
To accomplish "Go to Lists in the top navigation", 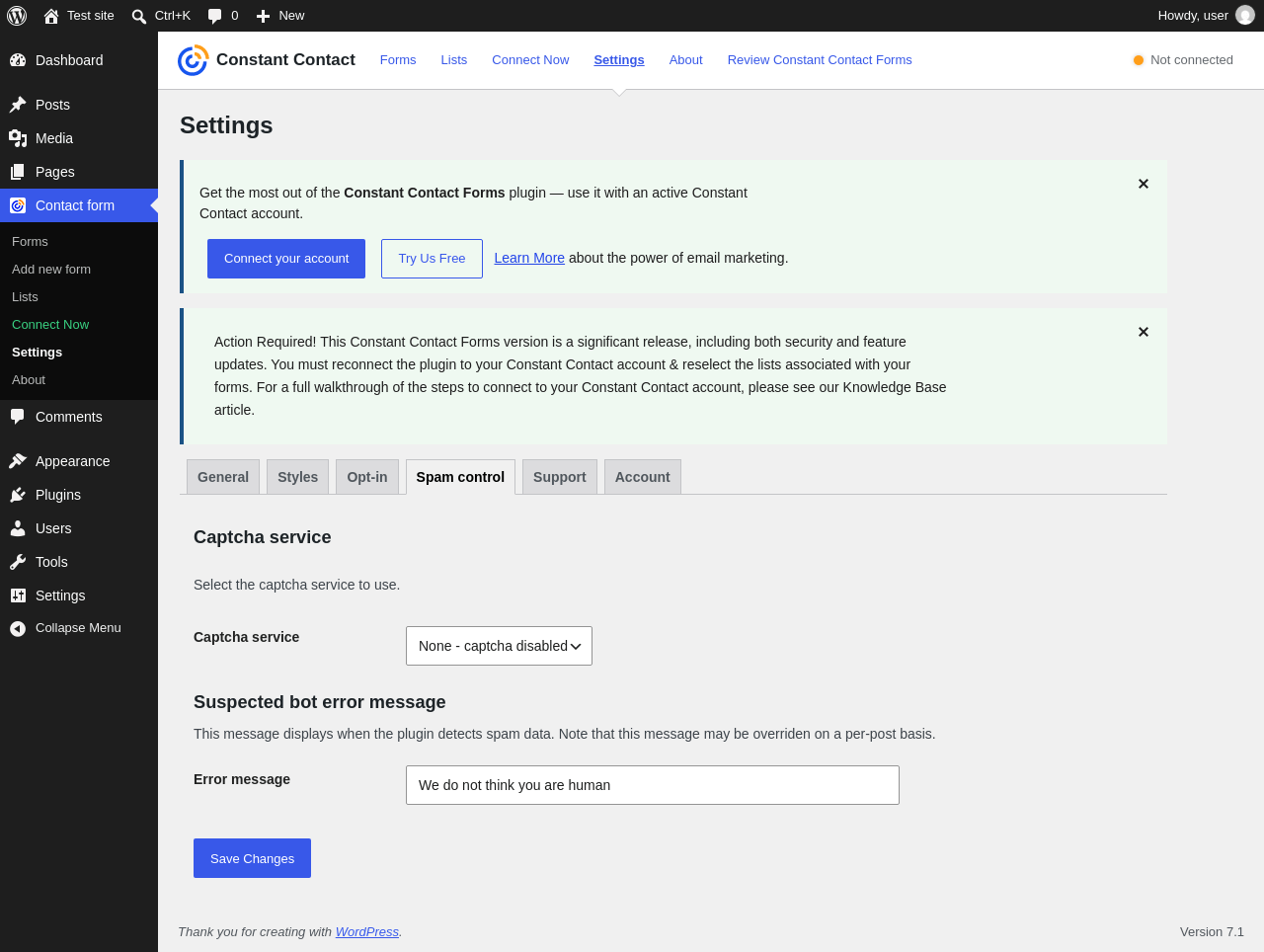I will [x=454, y=60].
